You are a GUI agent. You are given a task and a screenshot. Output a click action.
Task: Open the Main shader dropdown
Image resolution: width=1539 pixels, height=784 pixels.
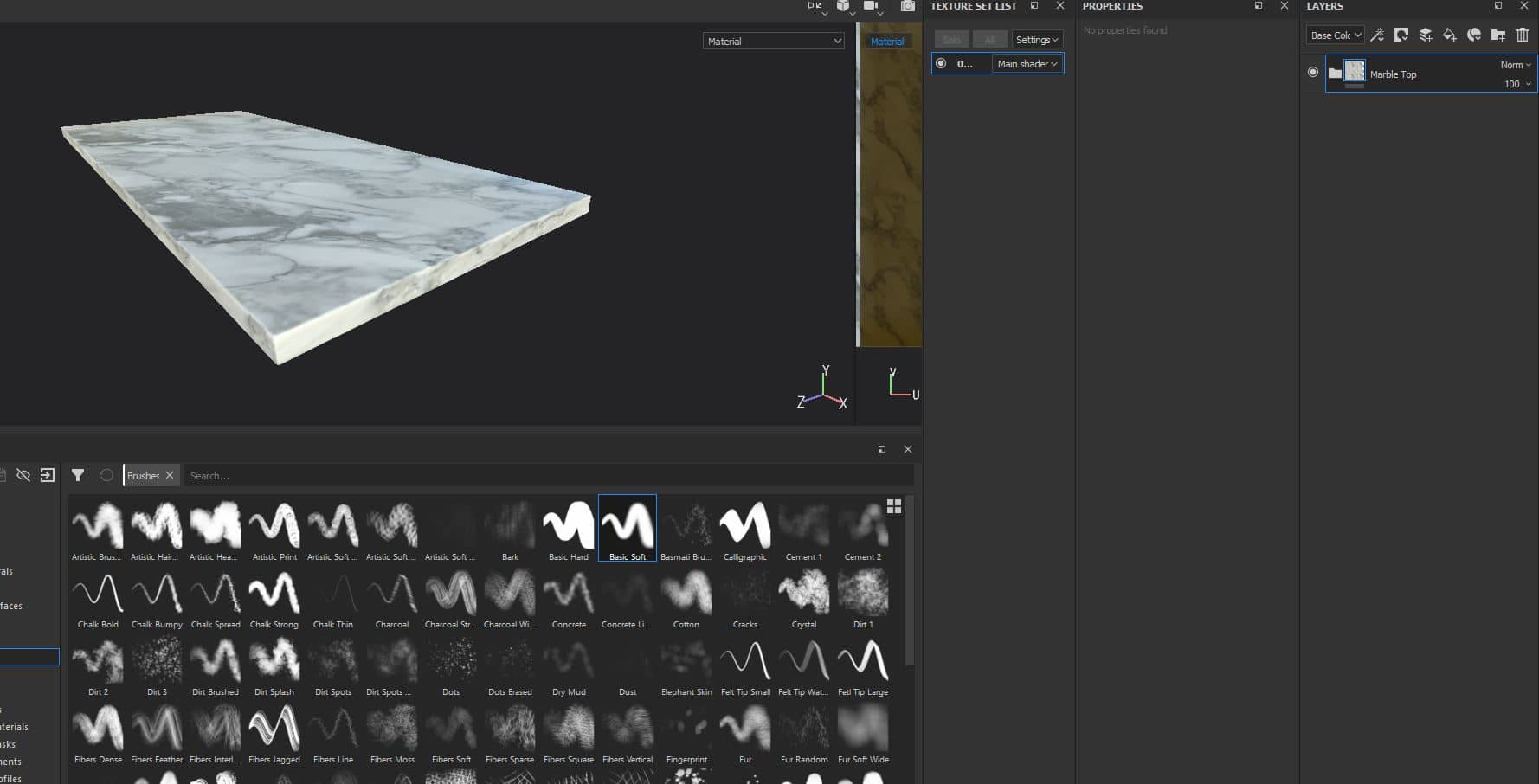pyautogui.click(x=1027, y=64)
